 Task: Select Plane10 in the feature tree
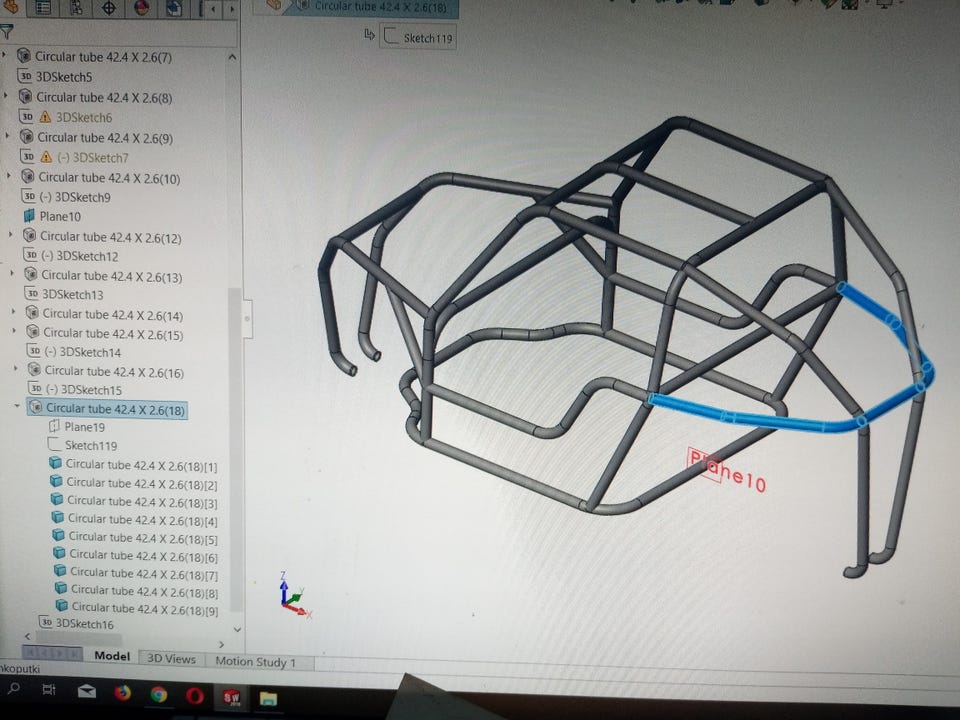point(60,216)
